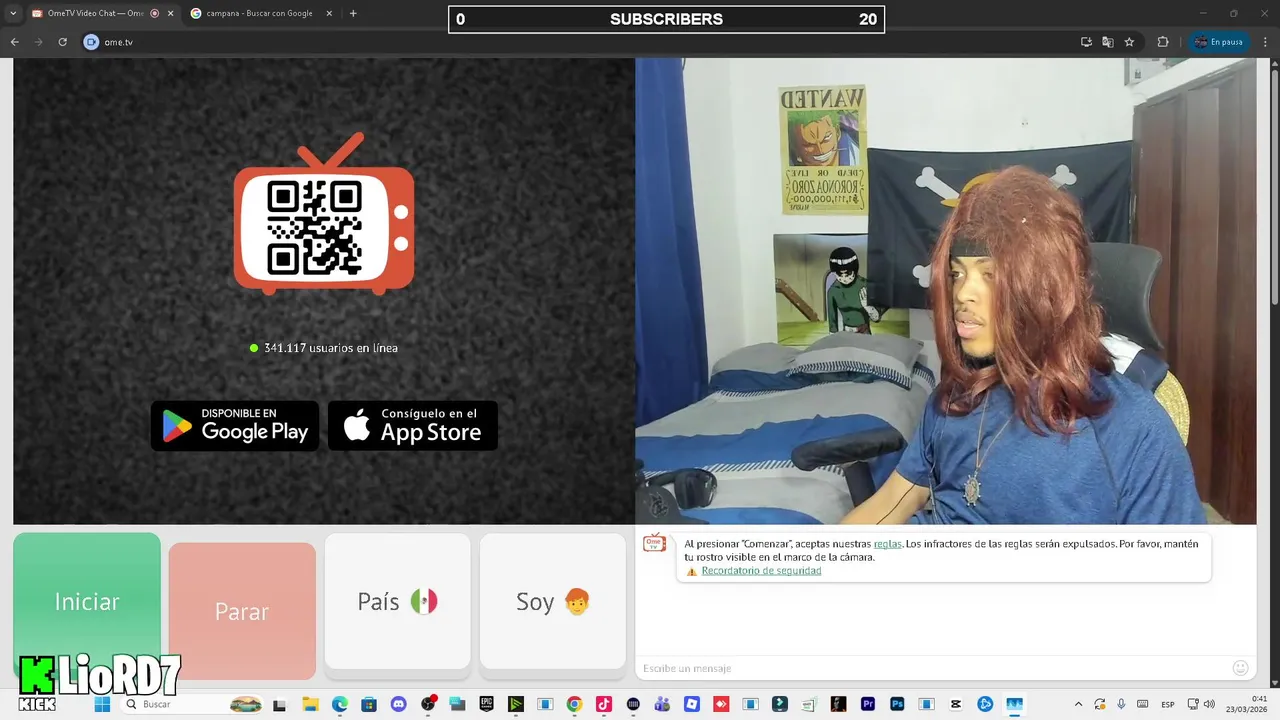Open CapCut from the taskbar

tap(956, 704)
